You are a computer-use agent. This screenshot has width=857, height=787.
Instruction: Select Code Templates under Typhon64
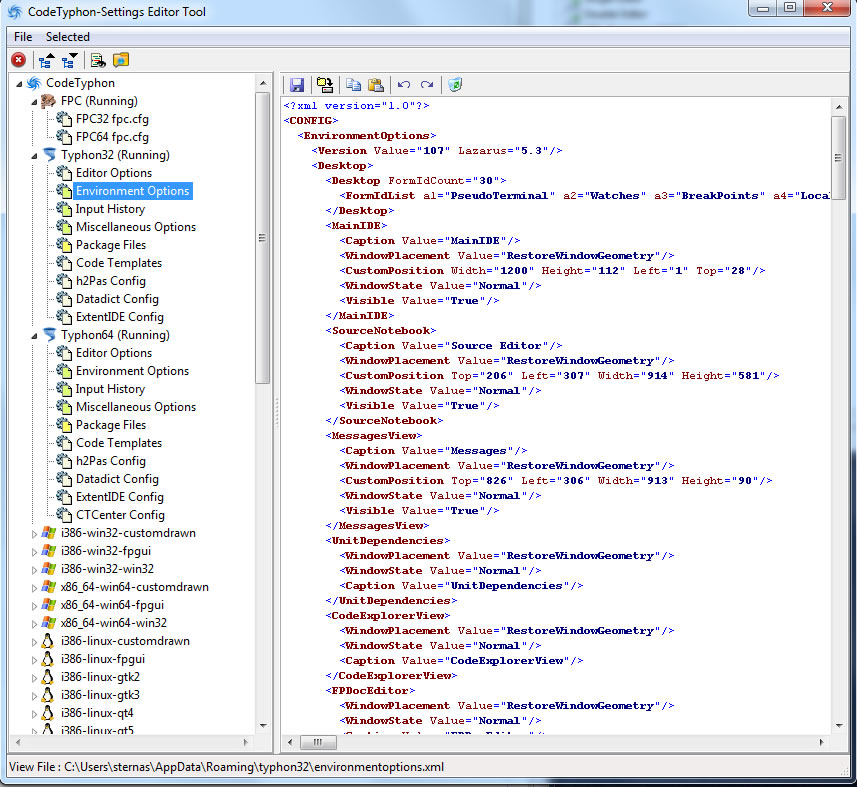coord(119,443)
